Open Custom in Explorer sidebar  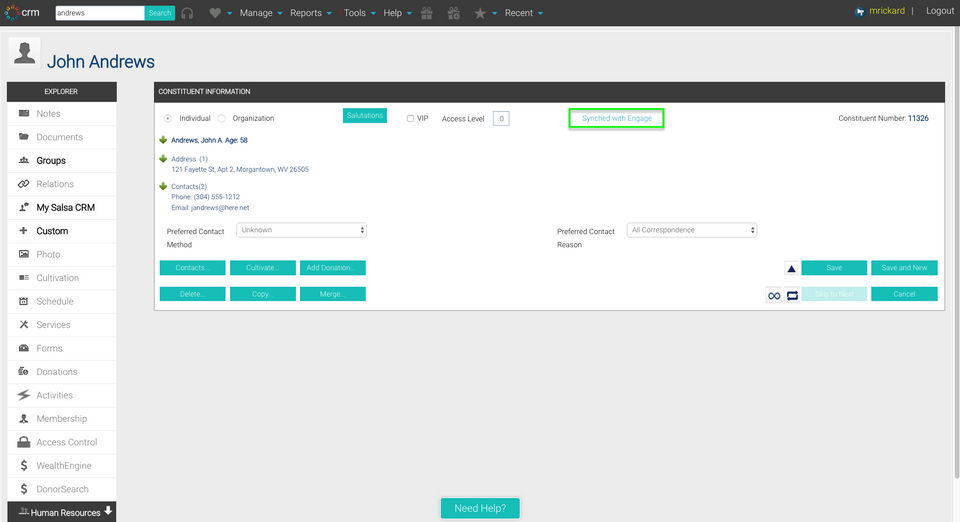pyautogui.click(x=62, y=231)
